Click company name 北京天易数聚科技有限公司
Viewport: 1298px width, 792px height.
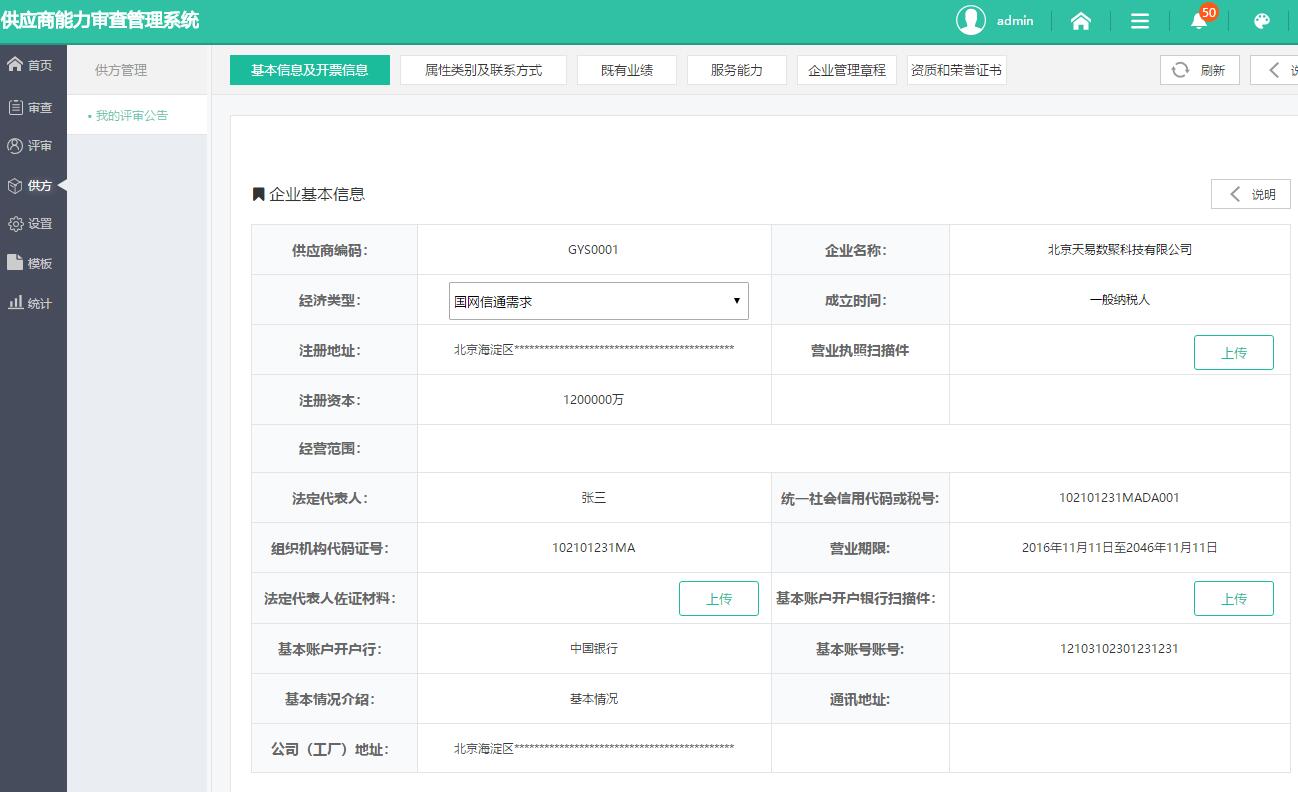coord(1120,250)
